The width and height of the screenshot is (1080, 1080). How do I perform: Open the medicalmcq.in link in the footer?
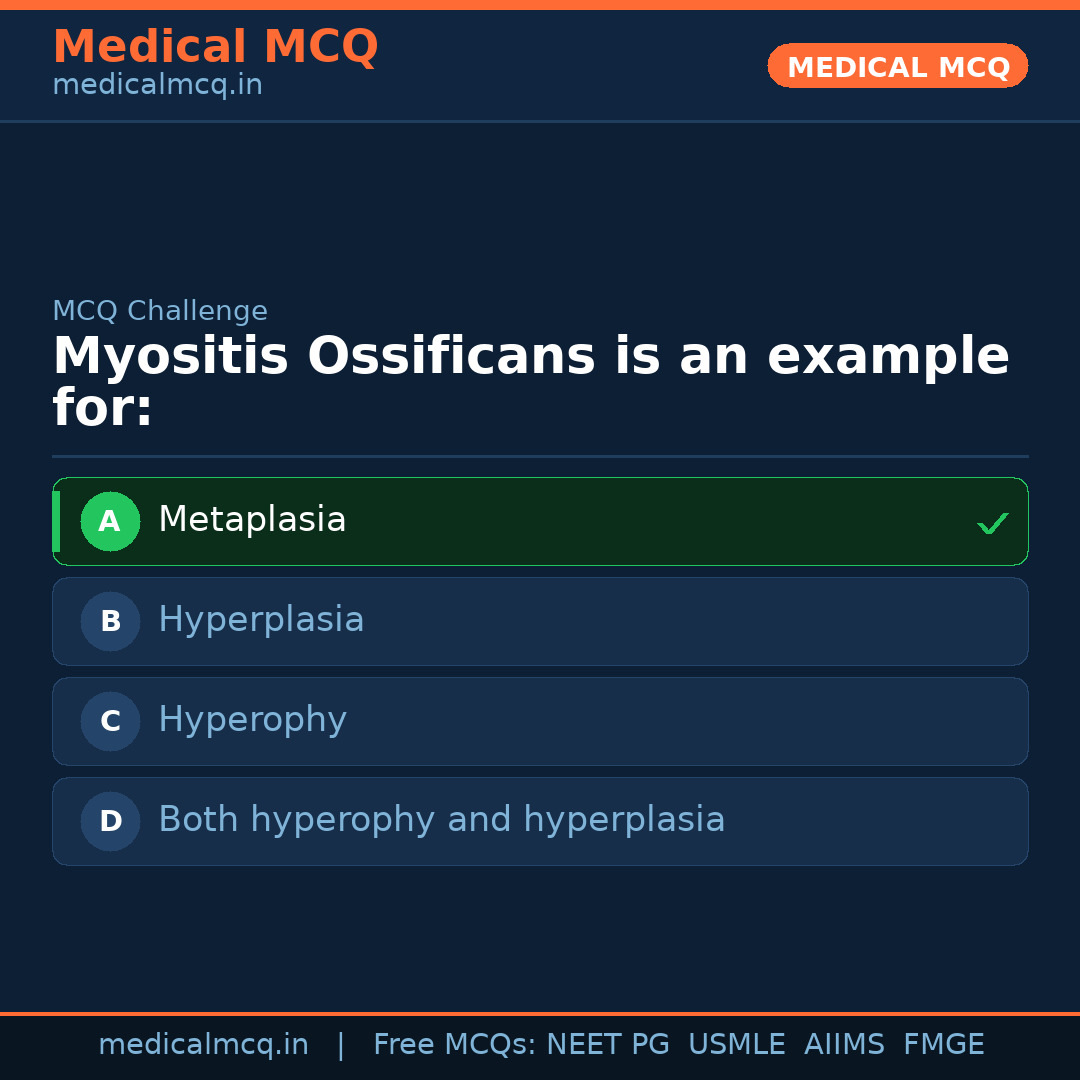click(x=203, y=1043)
